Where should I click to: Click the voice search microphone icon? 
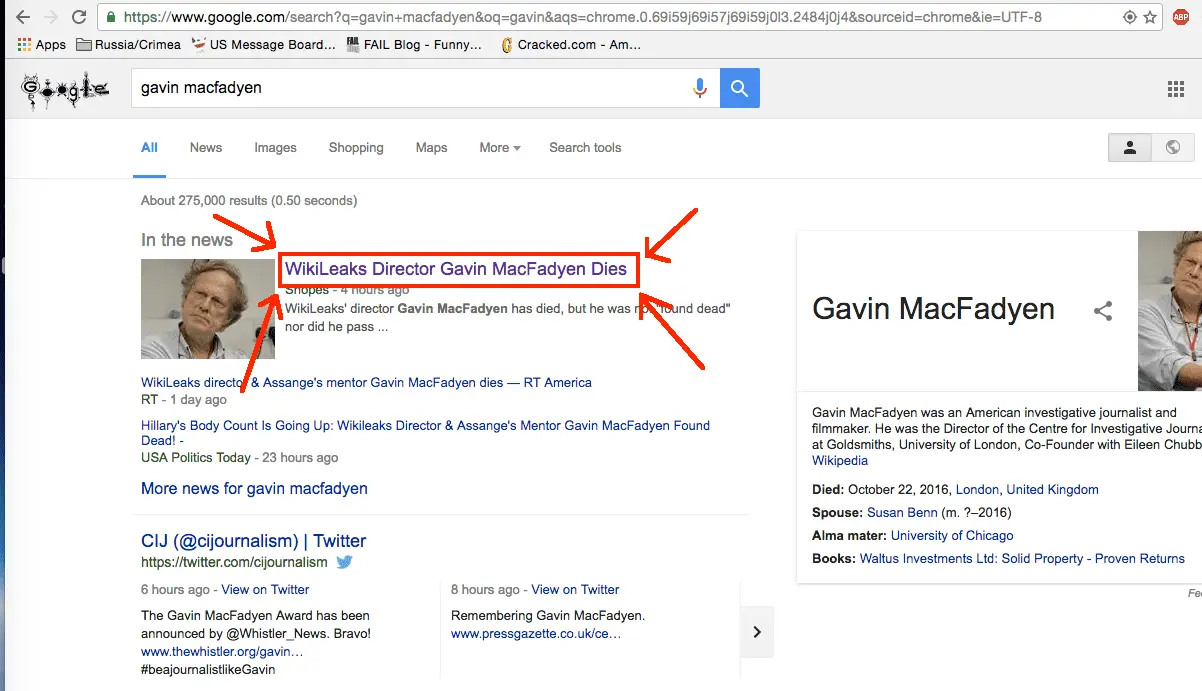coord(700,88)
